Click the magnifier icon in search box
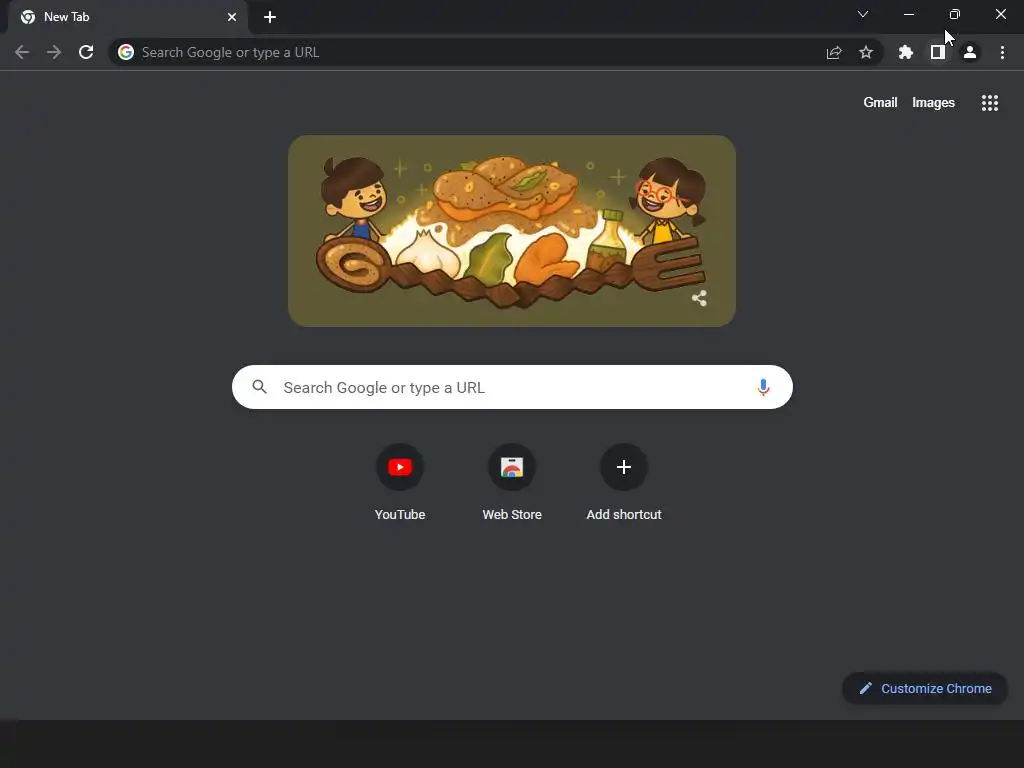The image size is (1024, 768). (x=259, y=387)
